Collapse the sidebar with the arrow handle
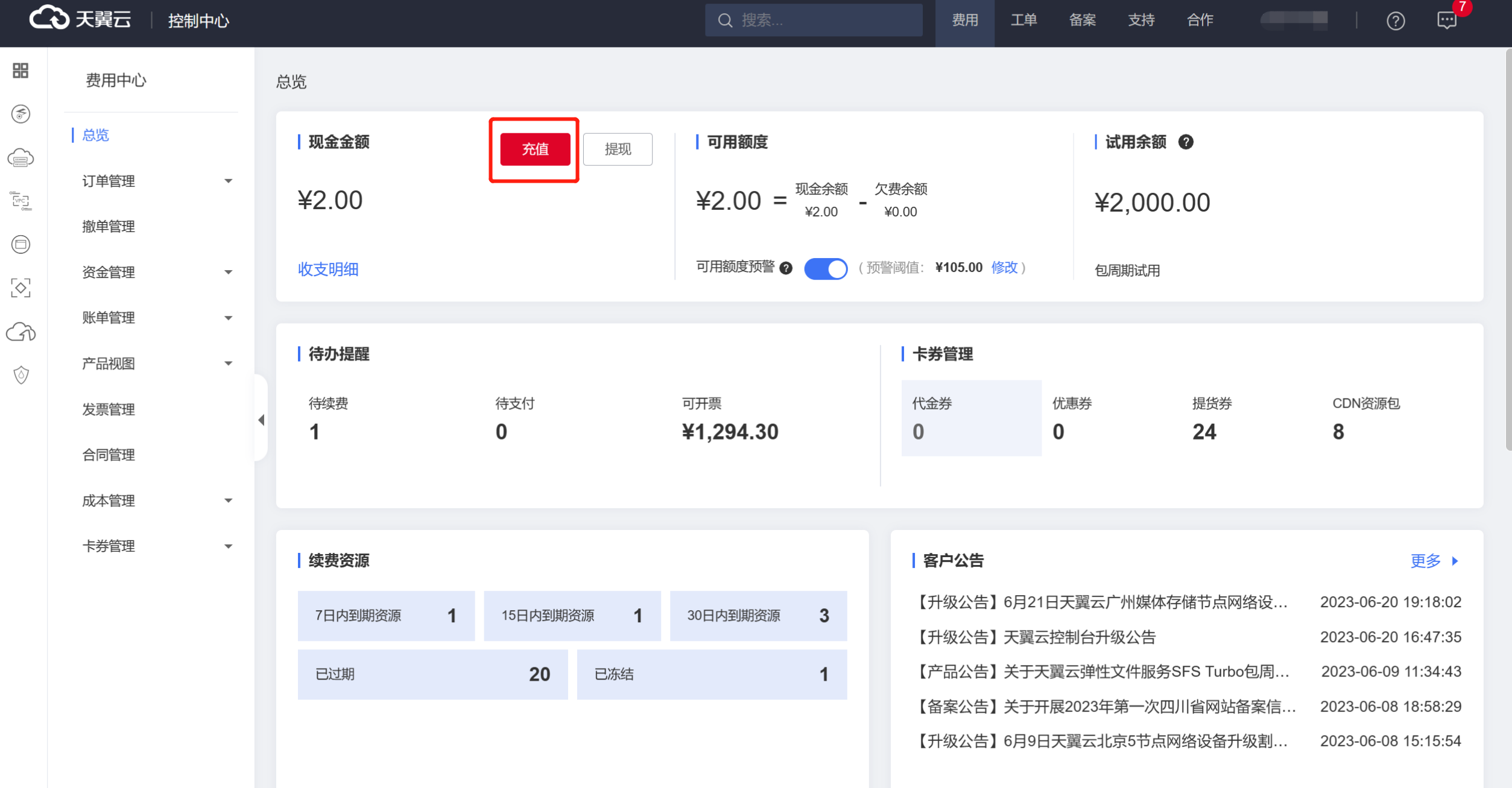 point(261,420)
